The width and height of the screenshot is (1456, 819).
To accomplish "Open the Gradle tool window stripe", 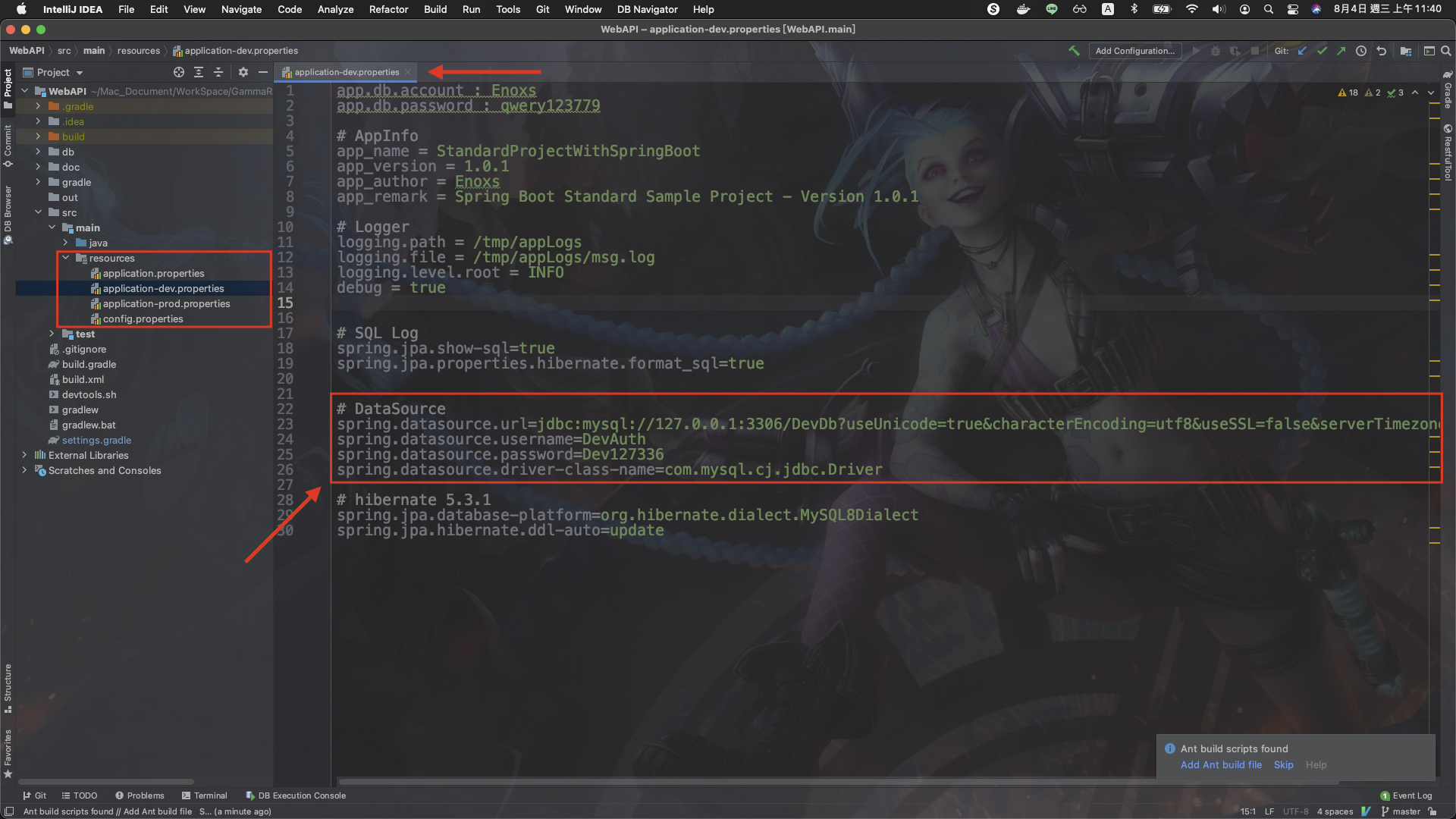I will click(x=1448, y=89).
